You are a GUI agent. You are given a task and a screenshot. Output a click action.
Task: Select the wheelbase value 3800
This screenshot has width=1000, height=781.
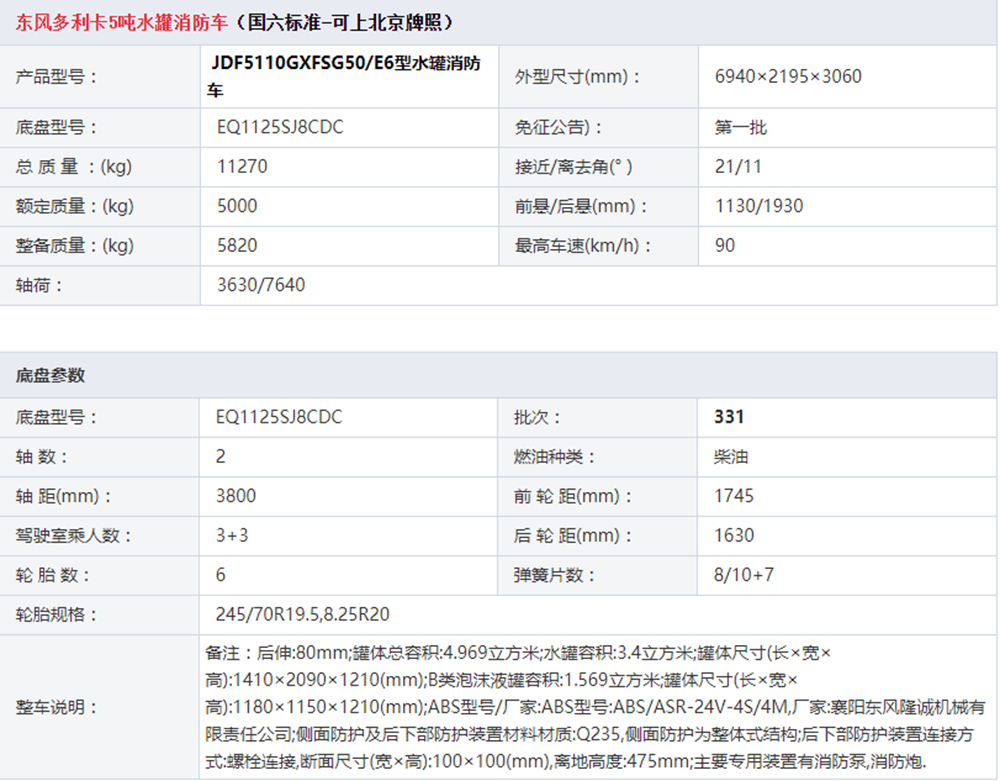tap(236, 496)
